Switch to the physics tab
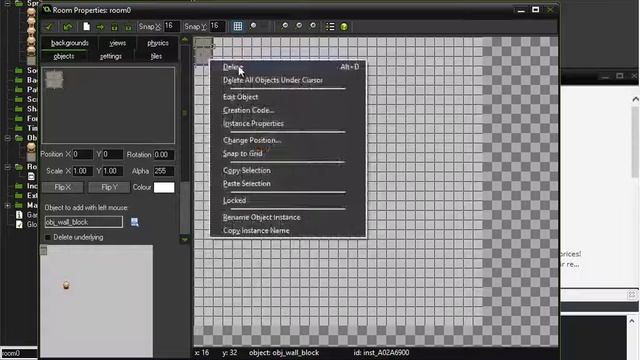The height and width of the screenshot is (360, 640). (x=158, y=43)
